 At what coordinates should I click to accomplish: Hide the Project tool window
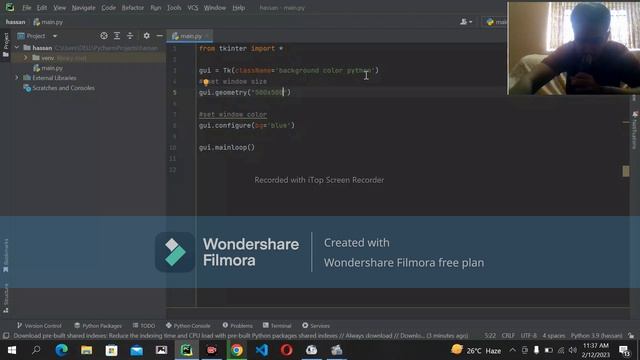click(160, 36)
